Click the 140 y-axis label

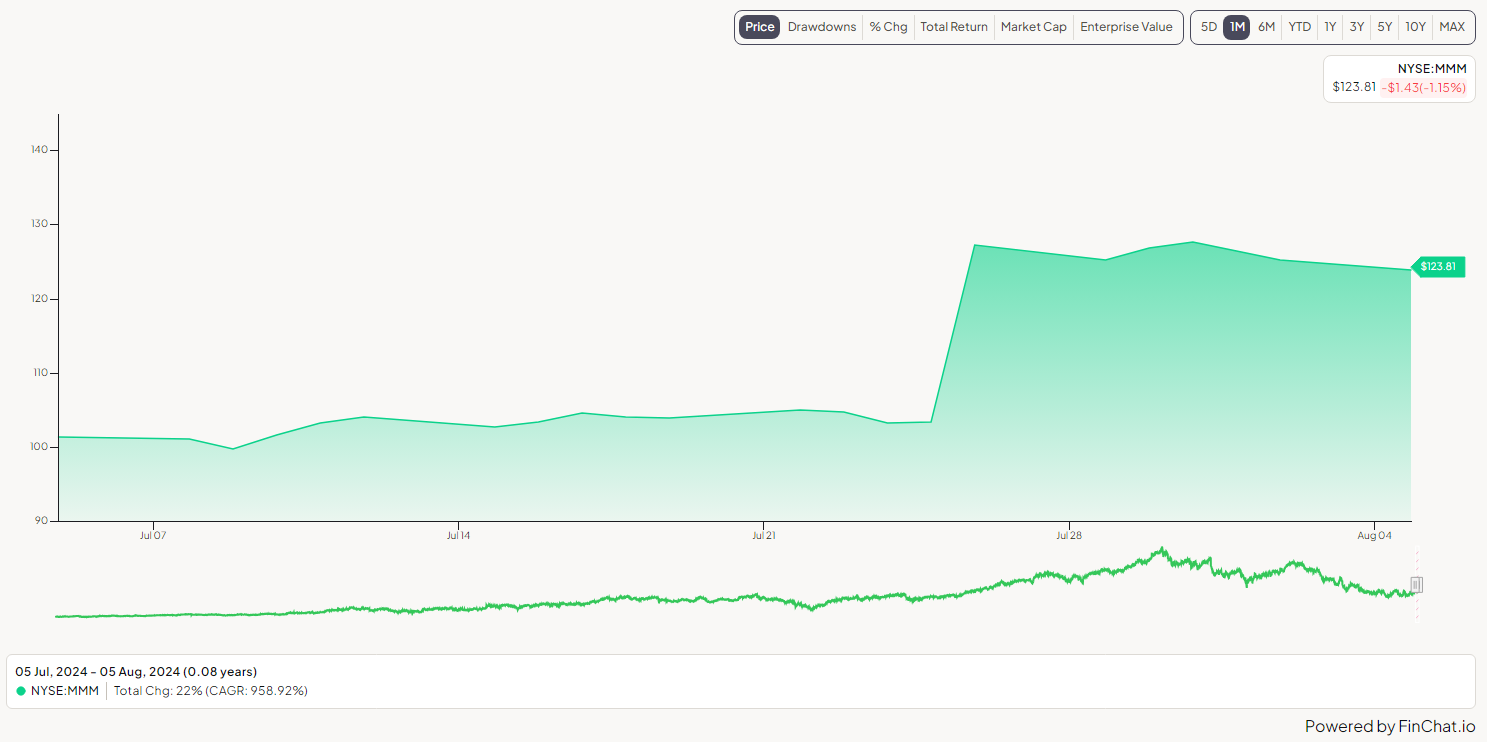click(40, 150)
